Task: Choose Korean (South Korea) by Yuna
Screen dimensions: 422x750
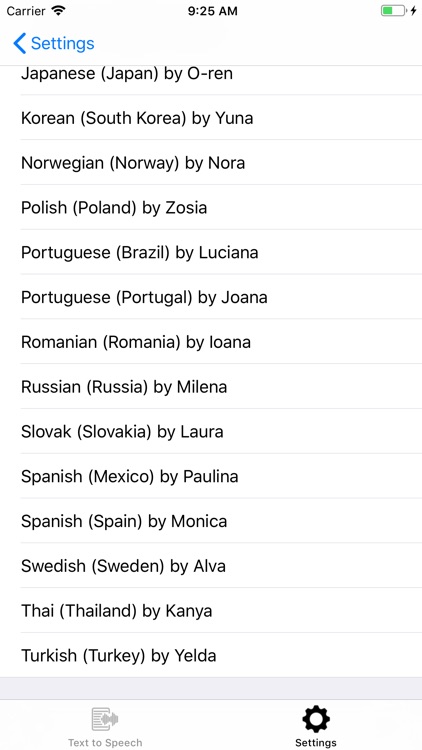Action: (211, 118)
